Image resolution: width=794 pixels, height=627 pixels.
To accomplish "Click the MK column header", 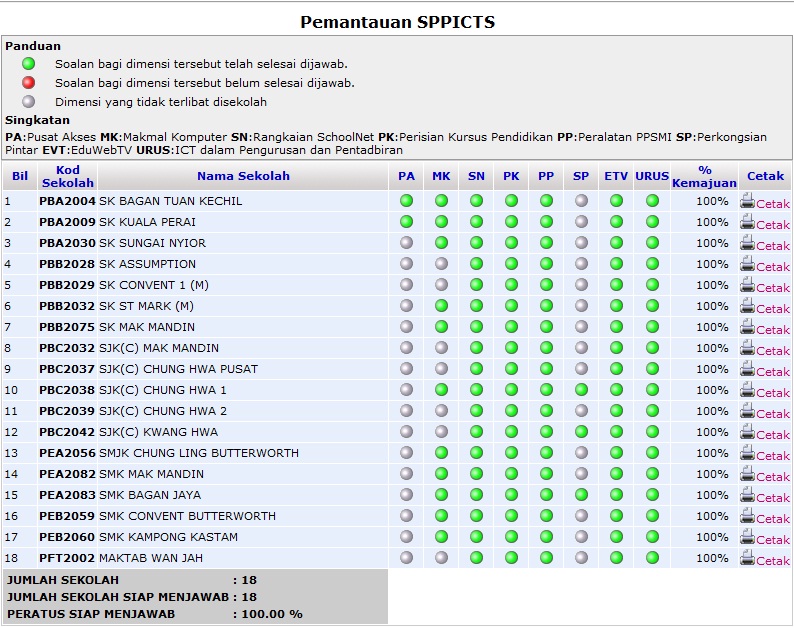I will point(441,176).
